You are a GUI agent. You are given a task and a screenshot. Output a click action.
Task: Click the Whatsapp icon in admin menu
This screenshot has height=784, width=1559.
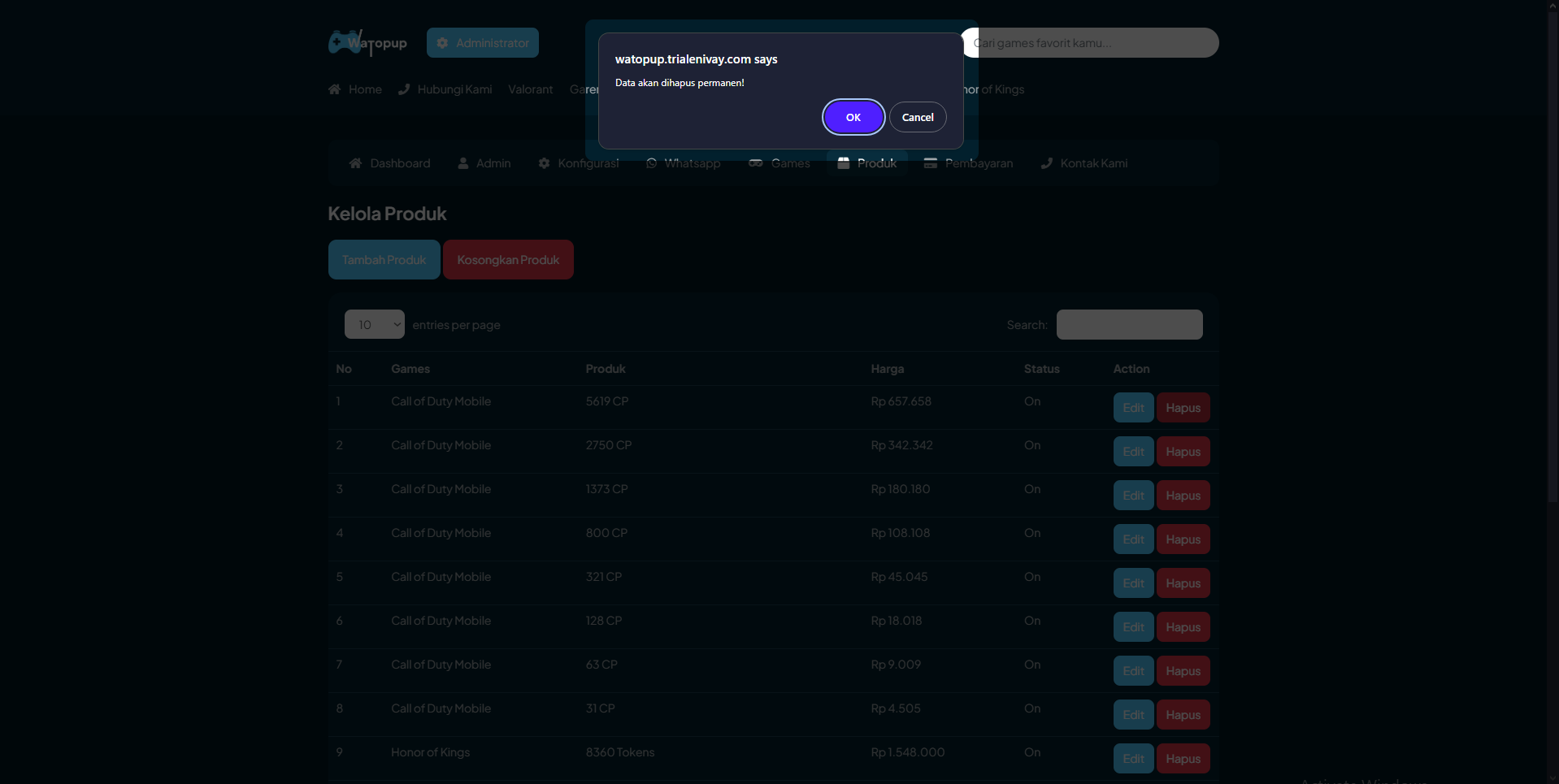tap(651, 163)
